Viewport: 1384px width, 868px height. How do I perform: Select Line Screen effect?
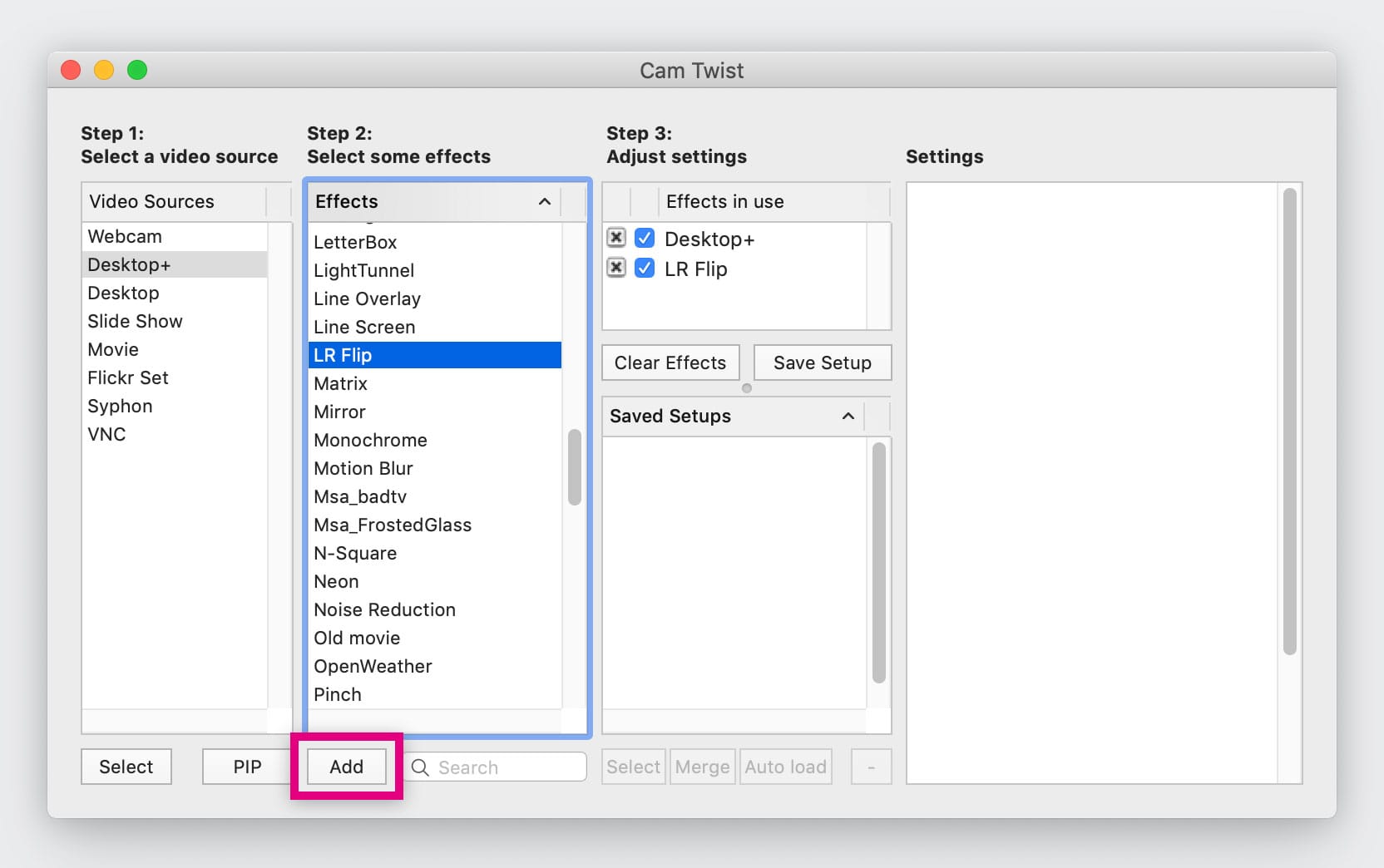tap(435, 327)
